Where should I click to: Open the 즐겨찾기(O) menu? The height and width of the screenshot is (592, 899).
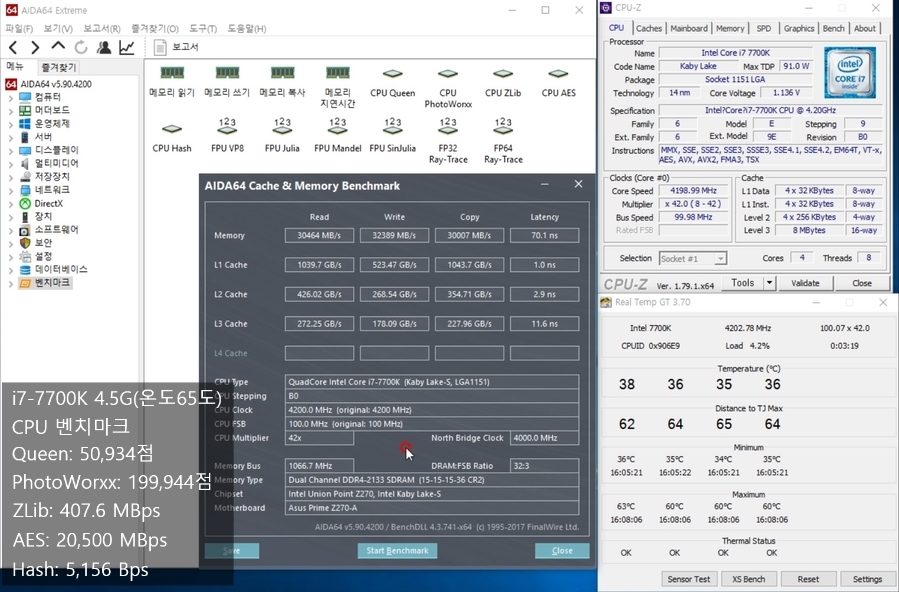tap(155, 29)
